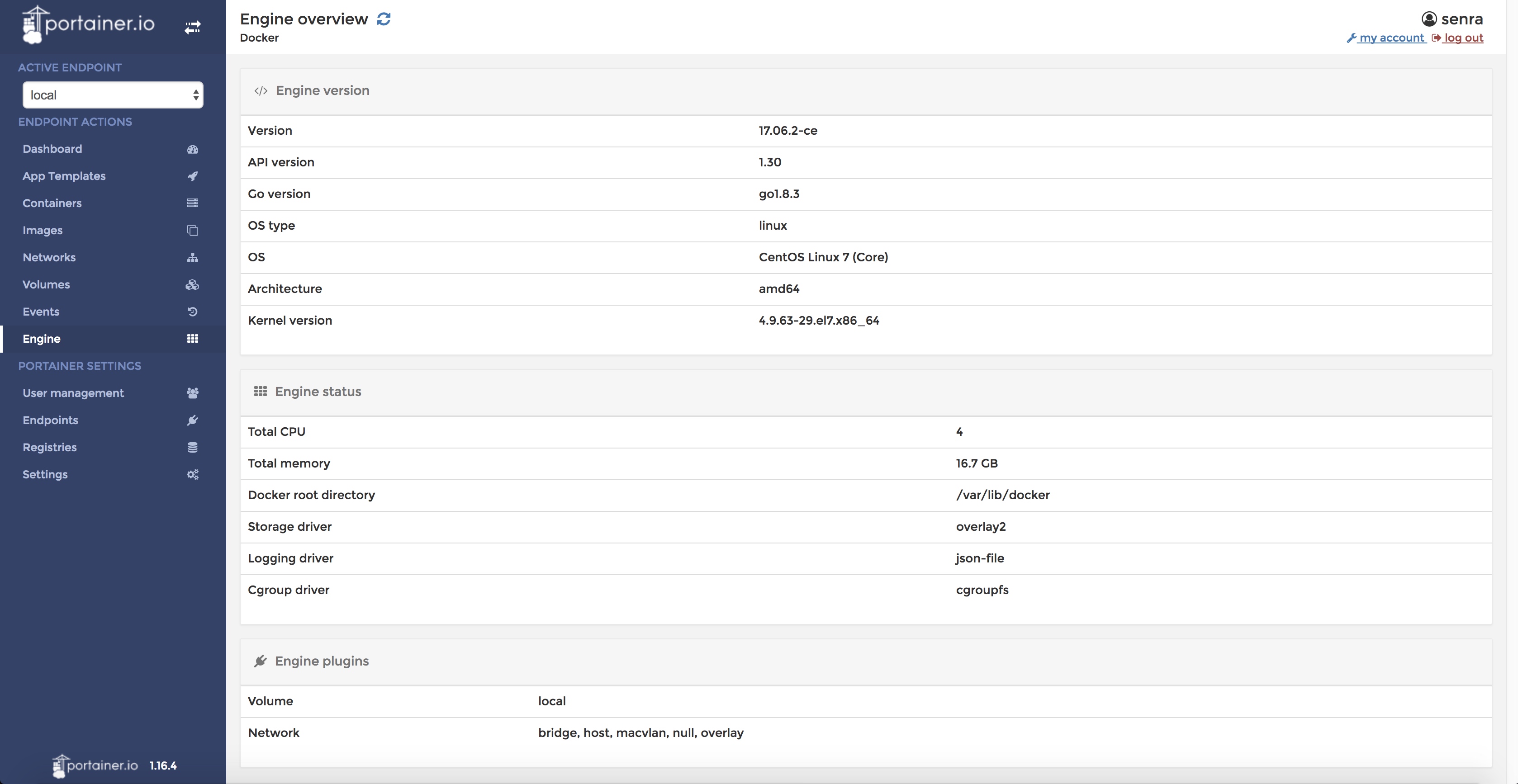
Task: Click the Architecture value amd64
Action: pos(779,289)
